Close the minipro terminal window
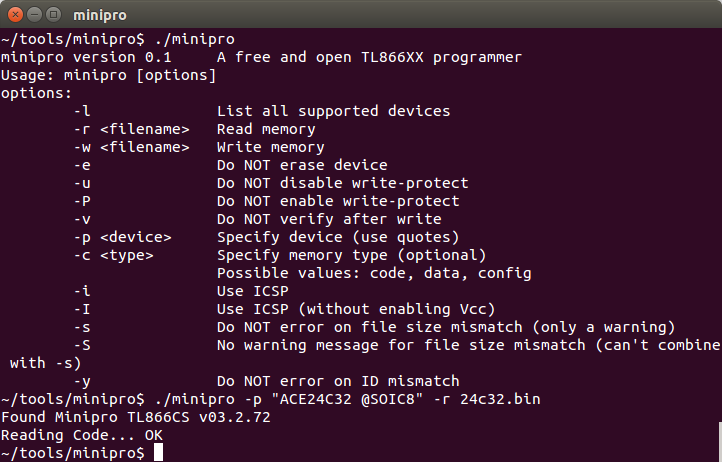This screenshot has height=462, width=722. tap(14, 13)
